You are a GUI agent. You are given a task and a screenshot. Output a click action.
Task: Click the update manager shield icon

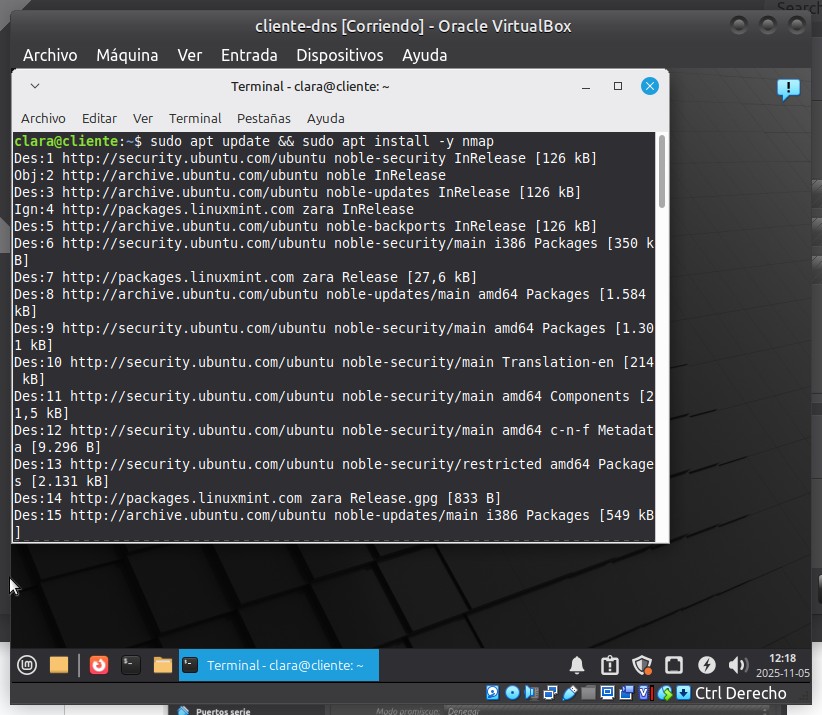642,665
